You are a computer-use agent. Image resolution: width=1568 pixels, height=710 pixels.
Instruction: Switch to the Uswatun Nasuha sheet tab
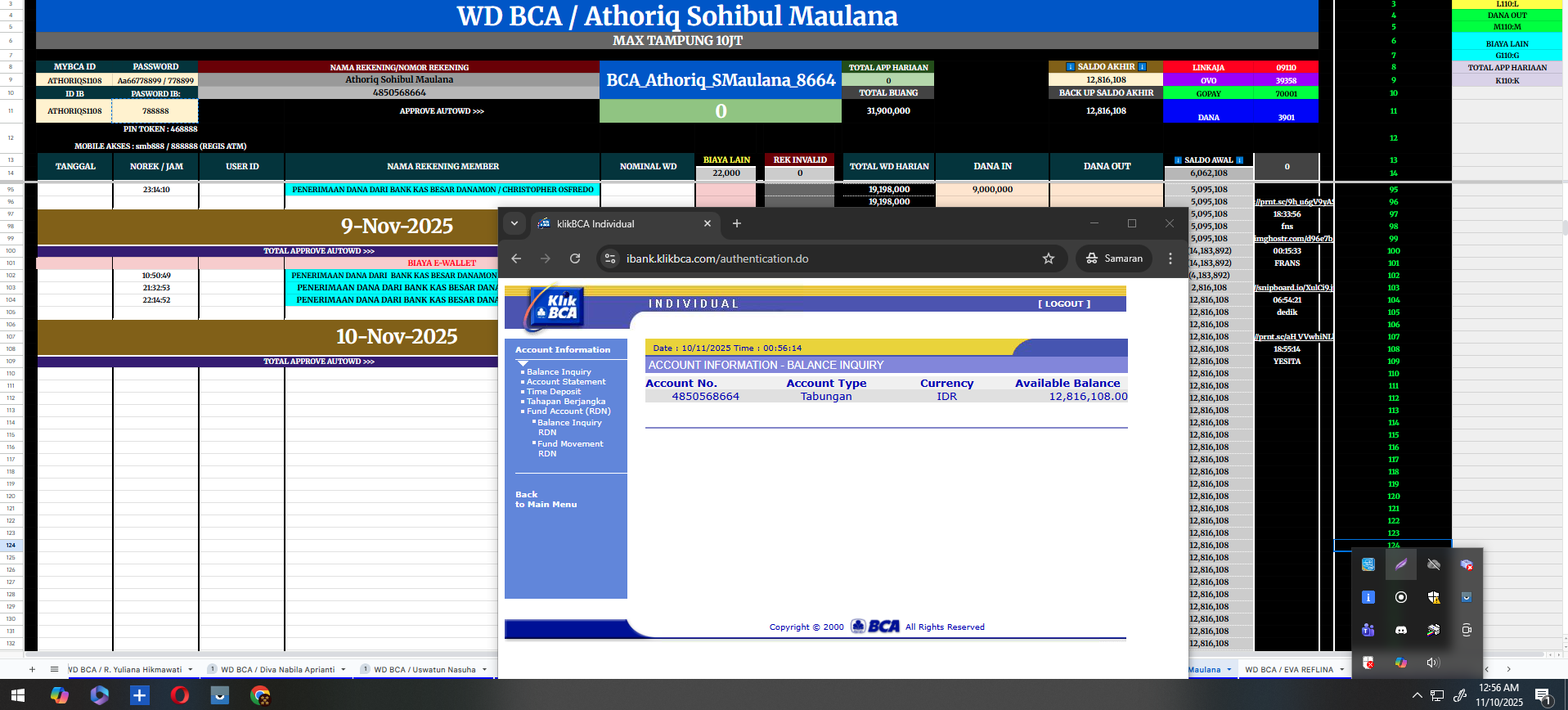coord(425,669)
